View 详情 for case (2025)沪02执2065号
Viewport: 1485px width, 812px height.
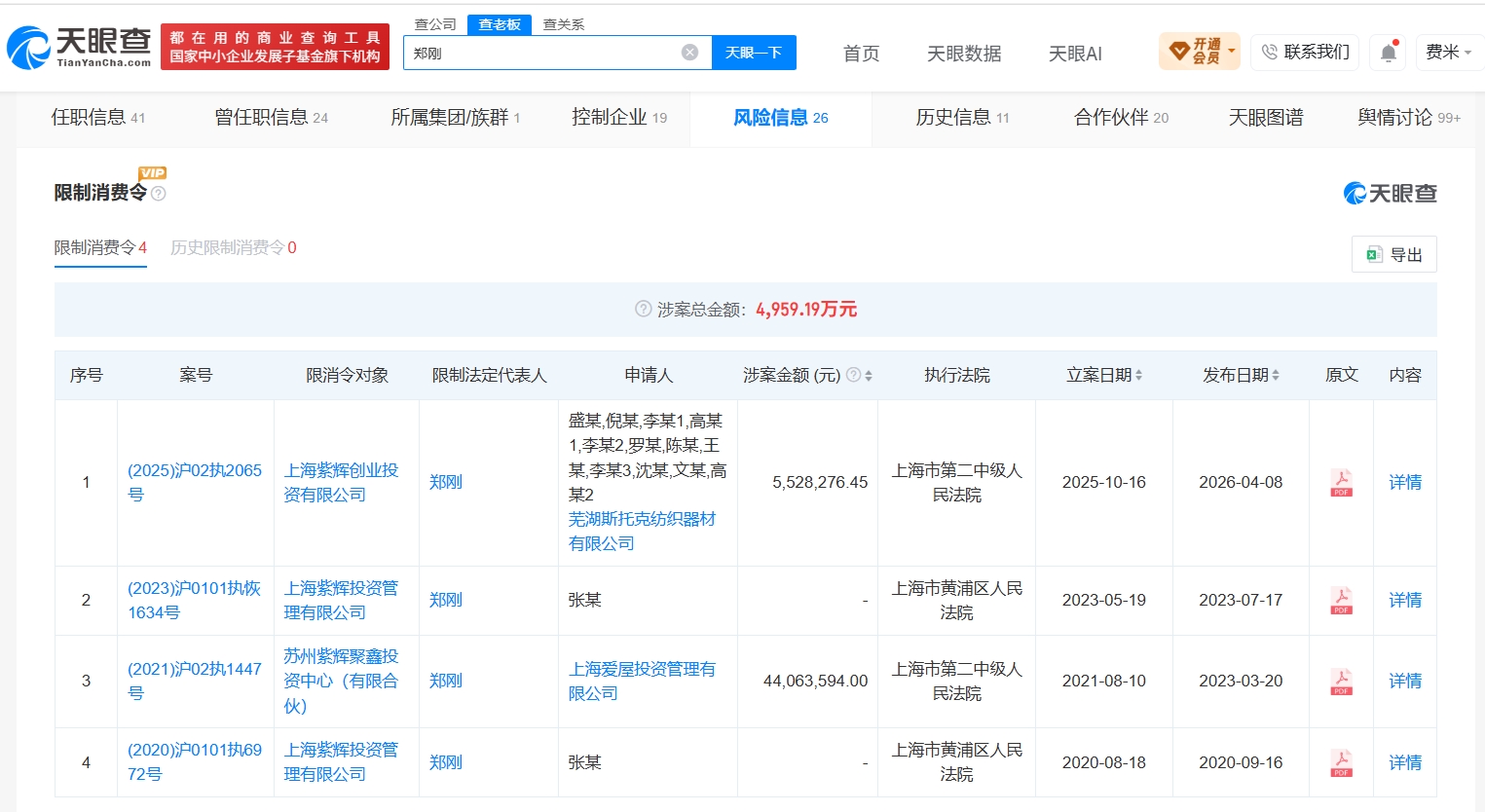tap(1405, 483)
